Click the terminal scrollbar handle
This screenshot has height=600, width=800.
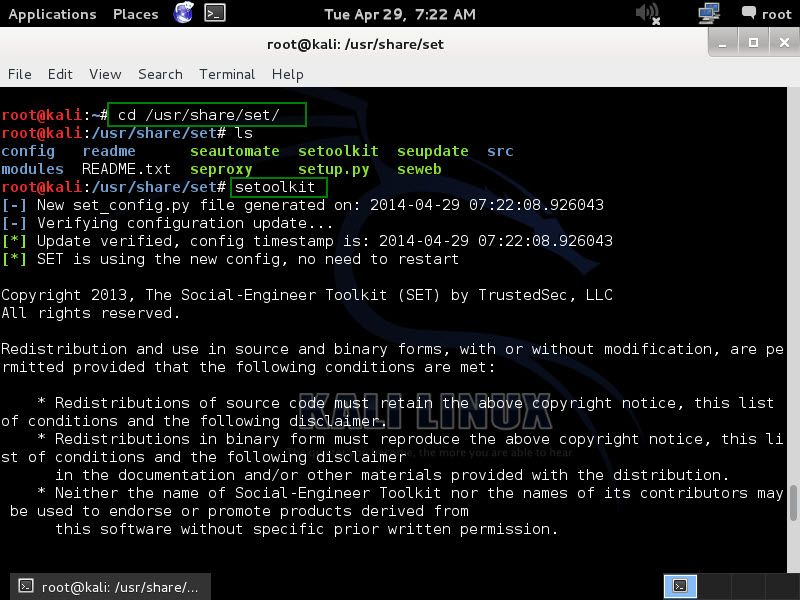click(x=793, y=503)
